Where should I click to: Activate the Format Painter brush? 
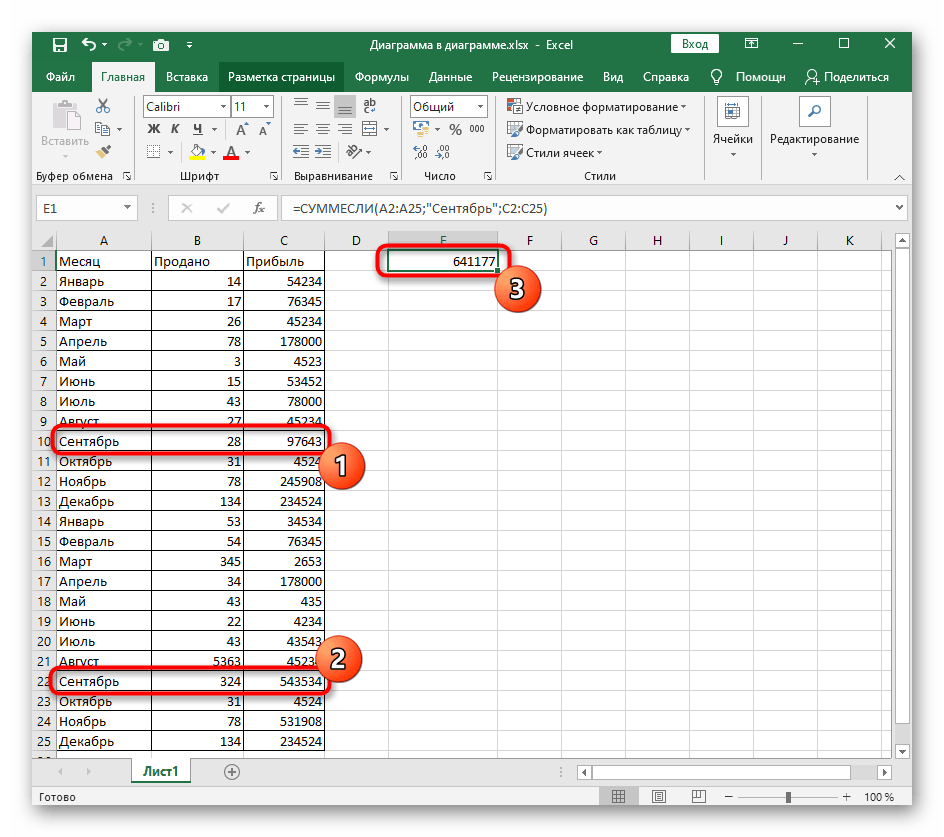point(104,151)
